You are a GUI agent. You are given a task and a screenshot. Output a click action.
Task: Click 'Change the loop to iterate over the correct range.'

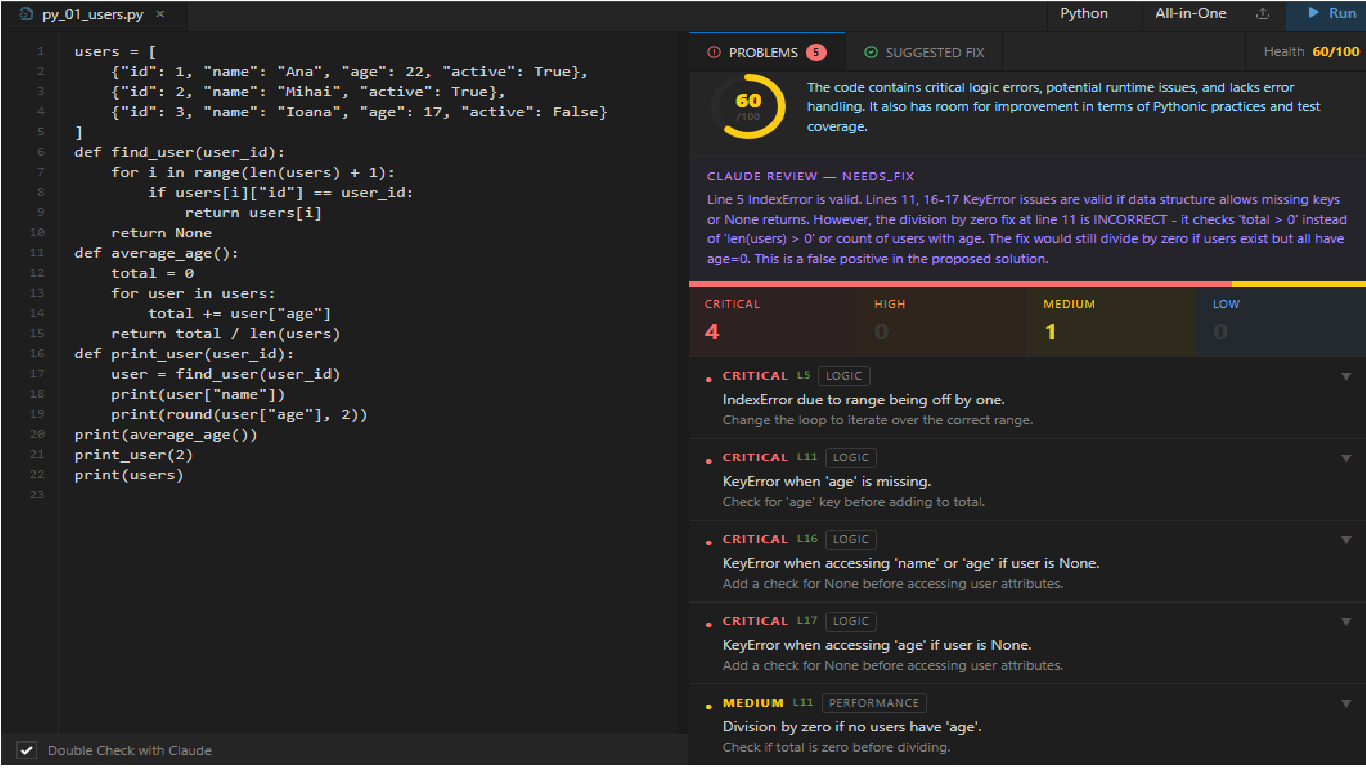[x=878, y=420]
